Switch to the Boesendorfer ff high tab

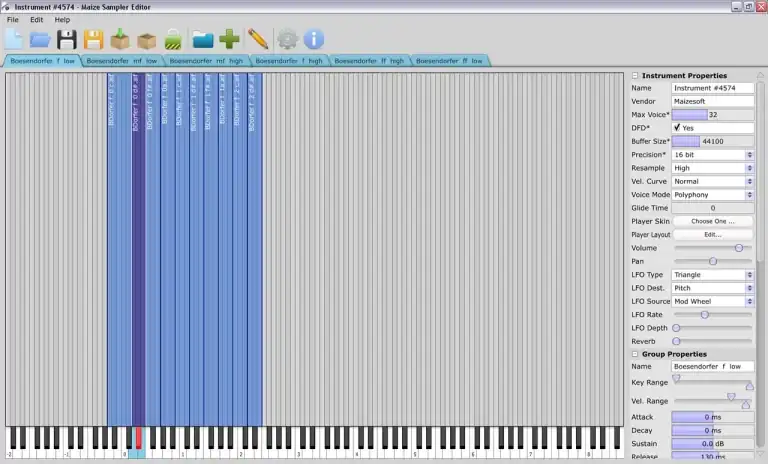click(x=369, y=61)
